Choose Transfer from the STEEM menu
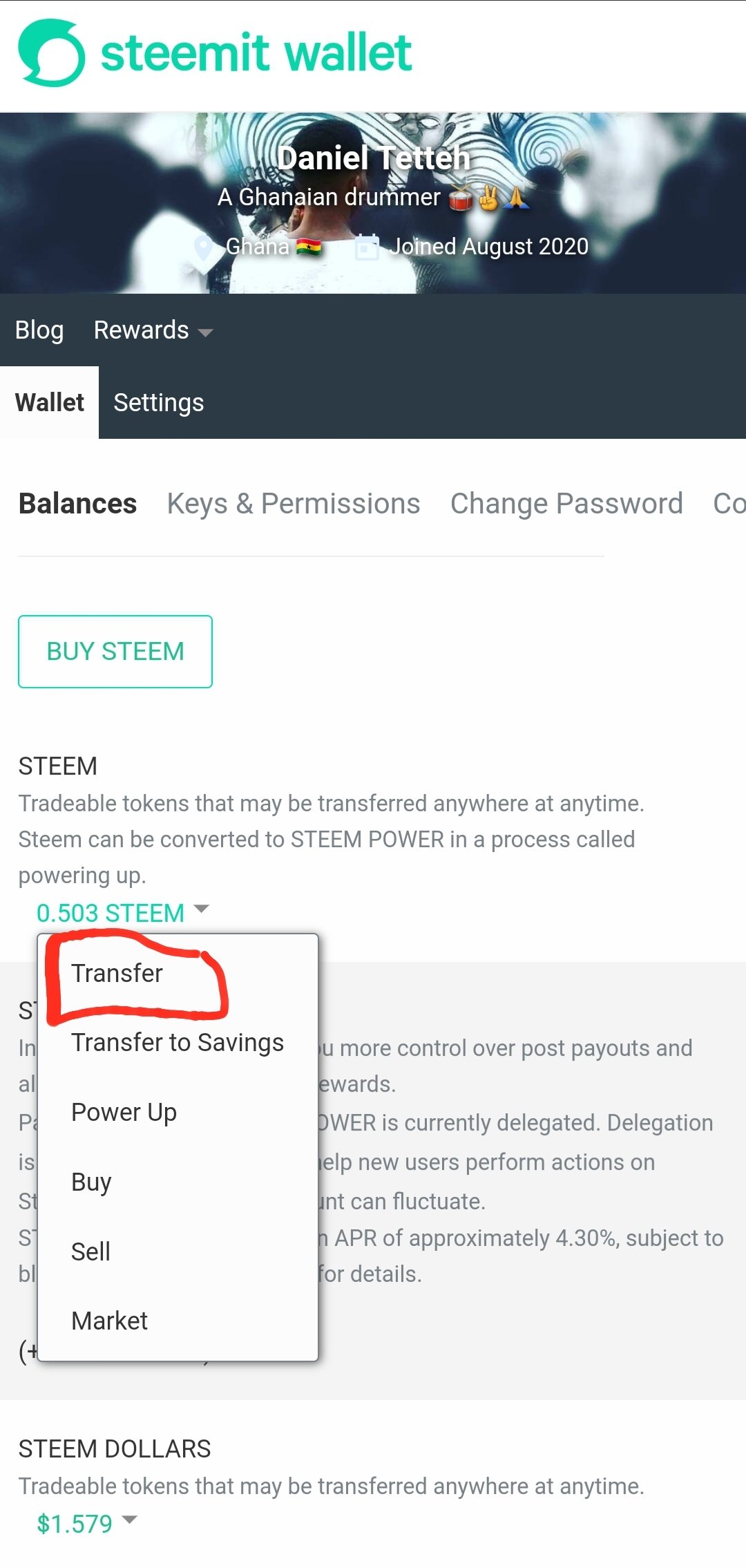Screen dimensions: 746x1568 [117, 973]
